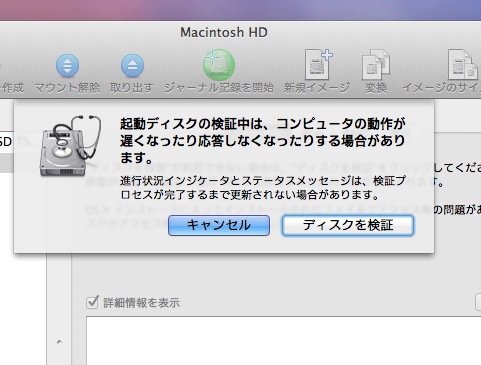Viewport: 481px width, 365px height.
Task: Click the イメージのサイズ resize image icon
Action: [x=462, y=65]
